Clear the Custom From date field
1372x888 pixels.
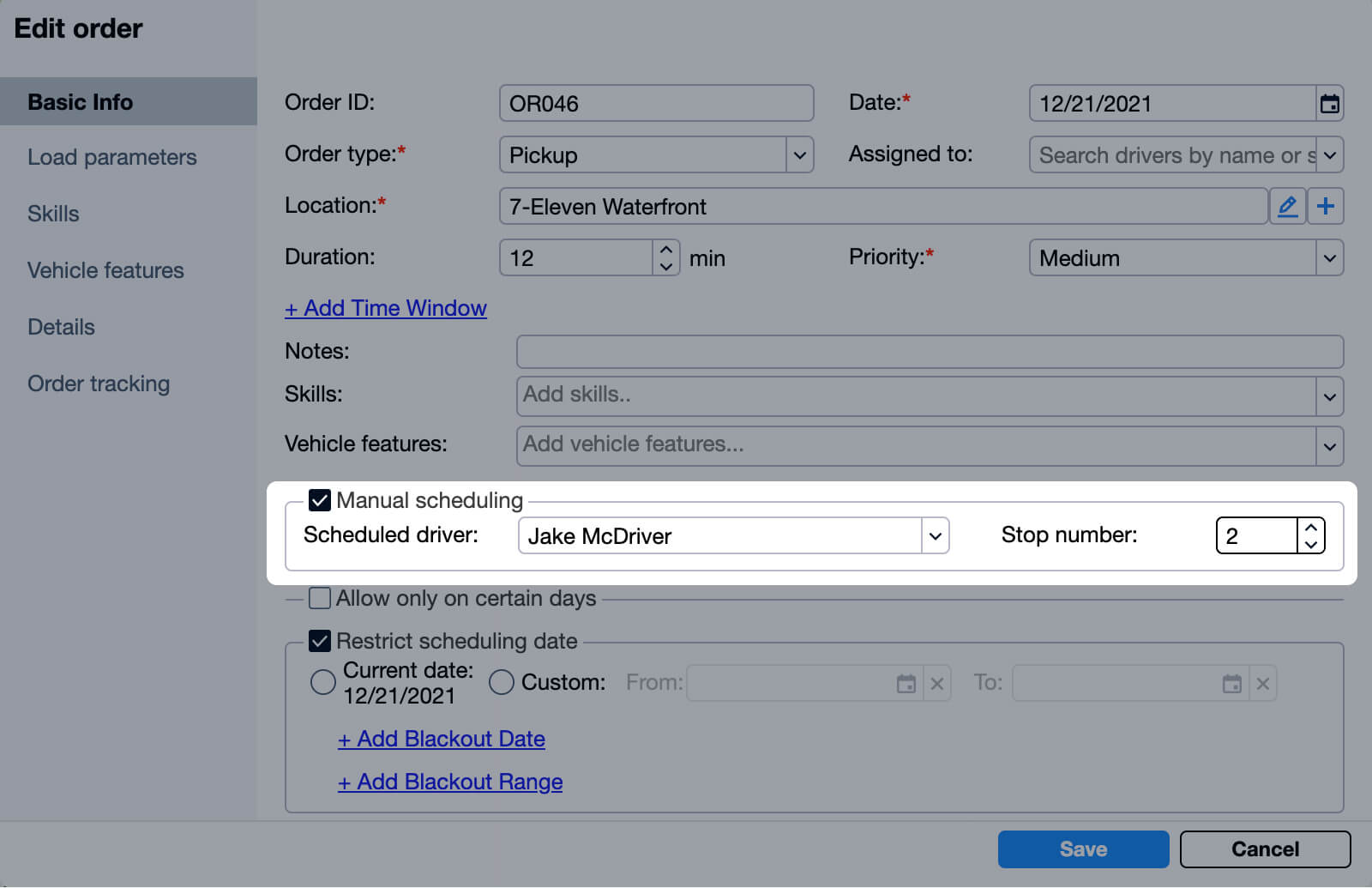pos(937,684)
